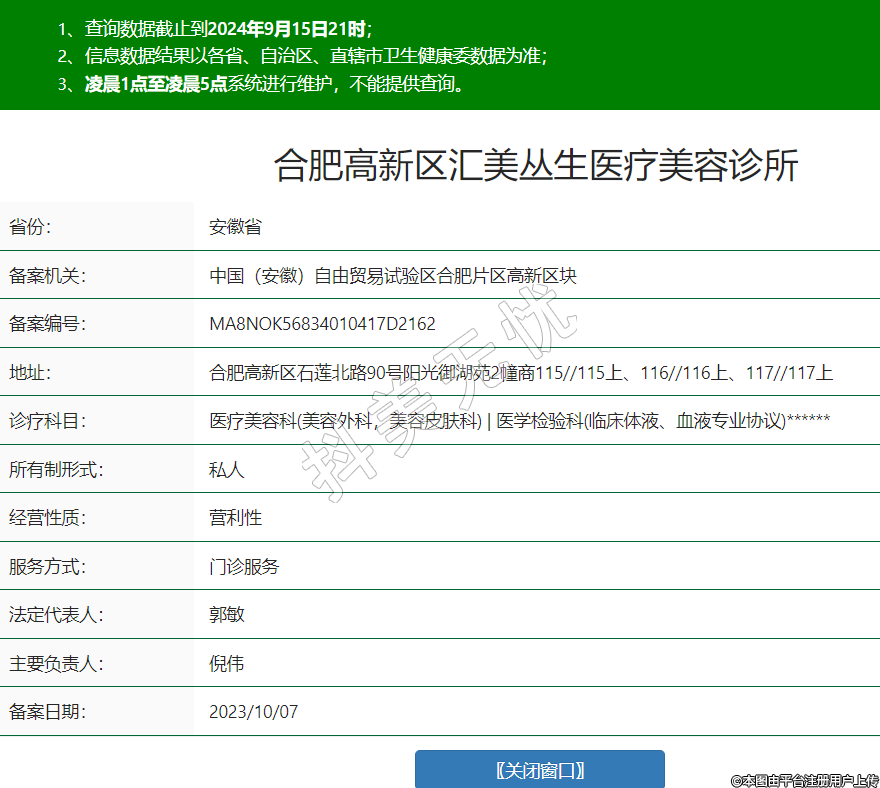Select the business nature value 营利性
The image size is (880, 788).
(x=235, y=518)
